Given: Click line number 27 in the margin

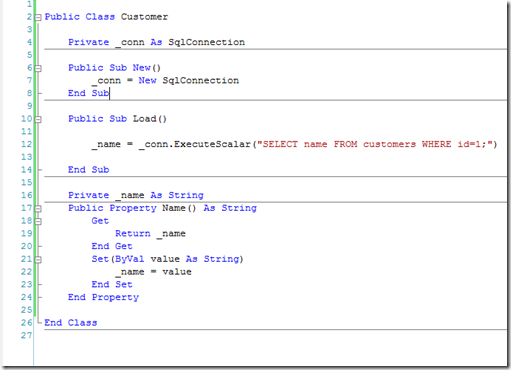Looking at the screenshot, I should tap(26, 335).
